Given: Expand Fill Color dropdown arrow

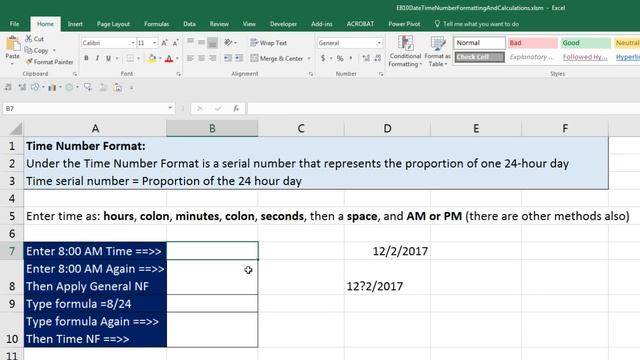Looking at the screenshot, I should coord(160,58).
